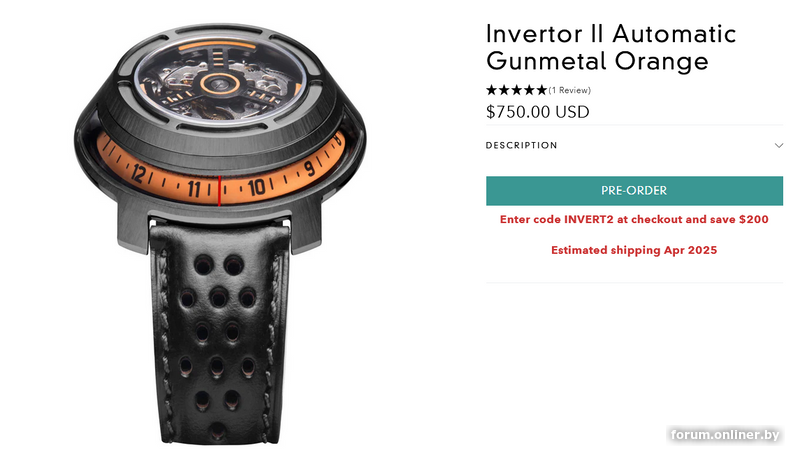Click the fifth star in the rating
This screenshot has height=456, width=800.
pyautogui.click(x=542, y=90)
